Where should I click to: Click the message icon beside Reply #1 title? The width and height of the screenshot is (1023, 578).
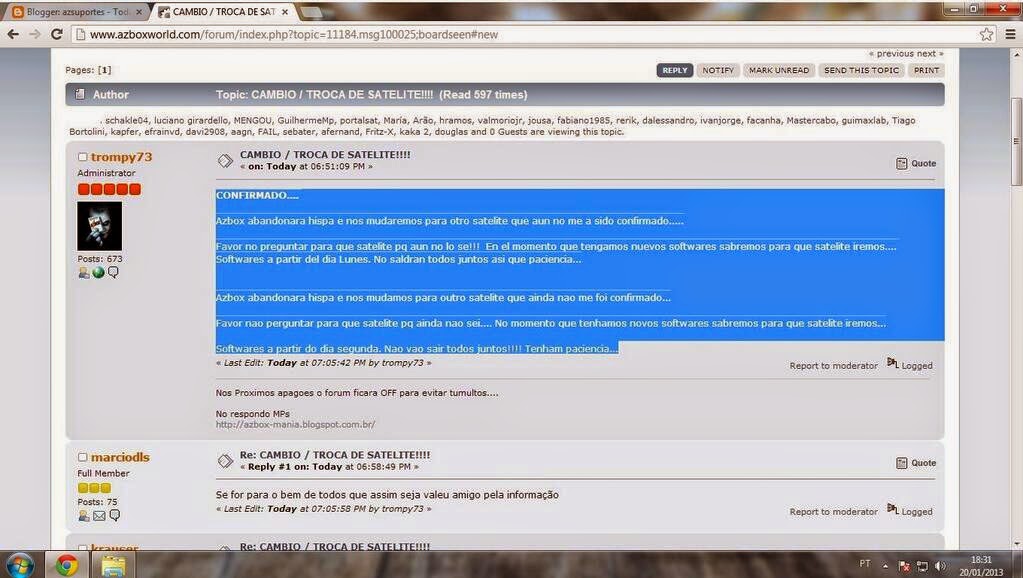point(225,461)
